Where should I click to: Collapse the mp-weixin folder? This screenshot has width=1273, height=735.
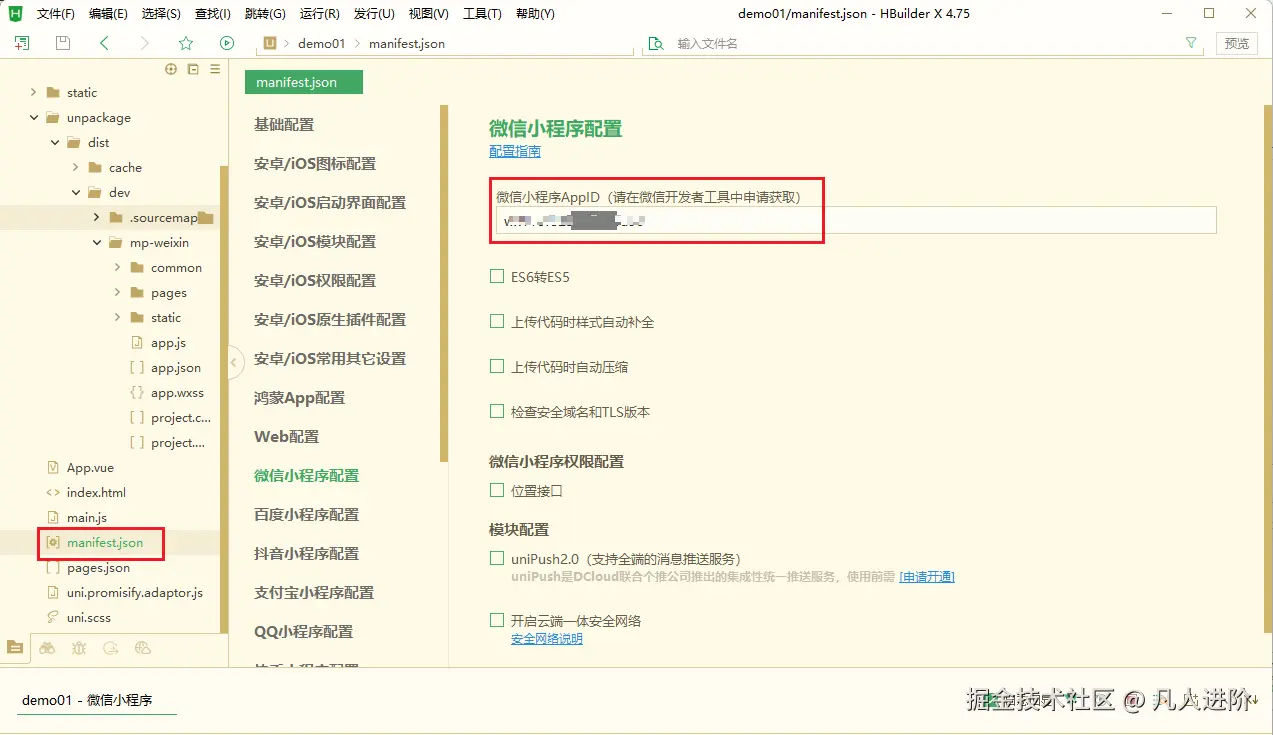pos(97,243)
